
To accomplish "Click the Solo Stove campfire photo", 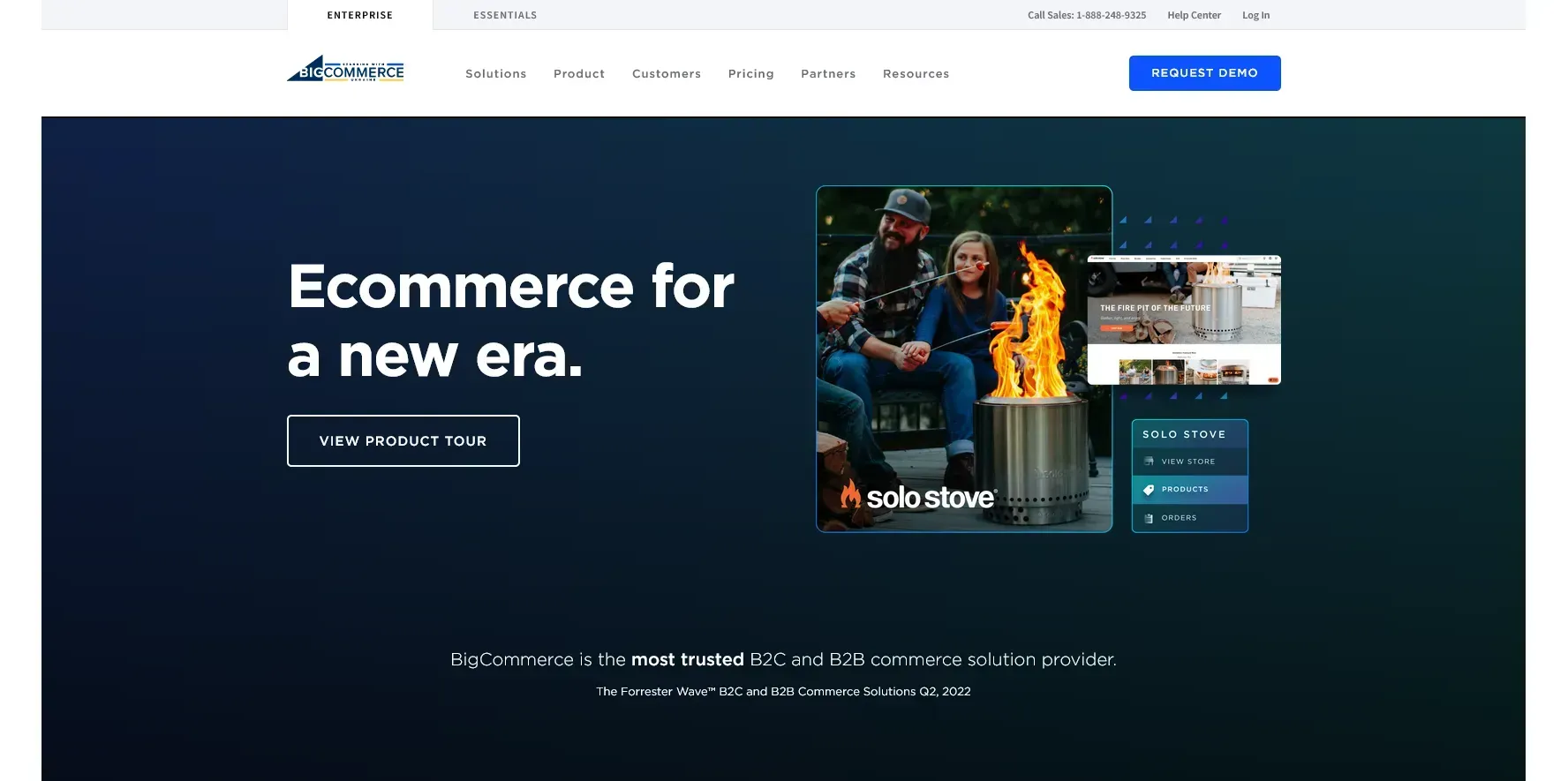I will (964, 358).
